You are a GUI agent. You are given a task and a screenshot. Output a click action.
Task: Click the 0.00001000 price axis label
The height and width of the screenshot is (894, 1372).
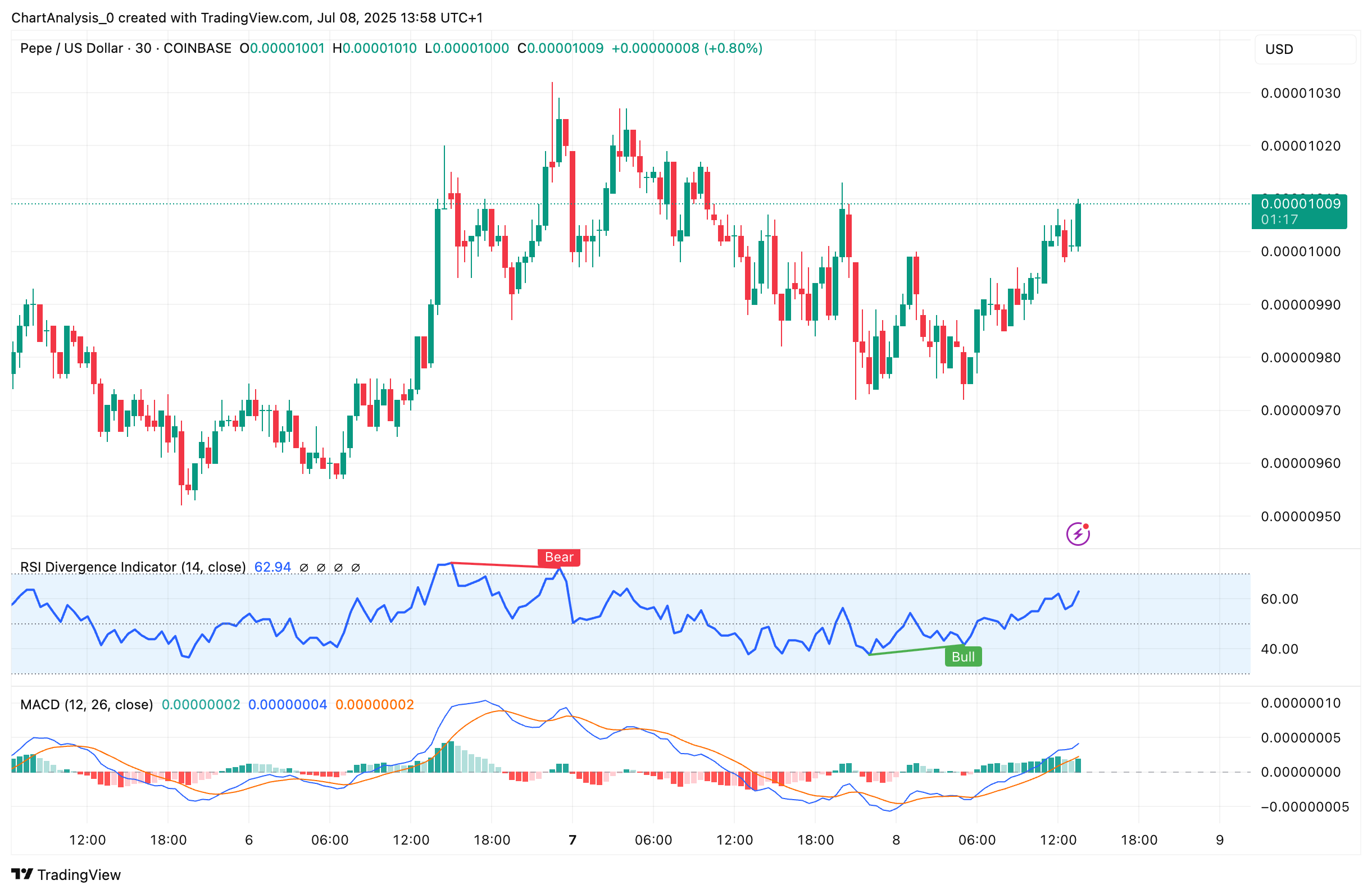pos(1301,252)
